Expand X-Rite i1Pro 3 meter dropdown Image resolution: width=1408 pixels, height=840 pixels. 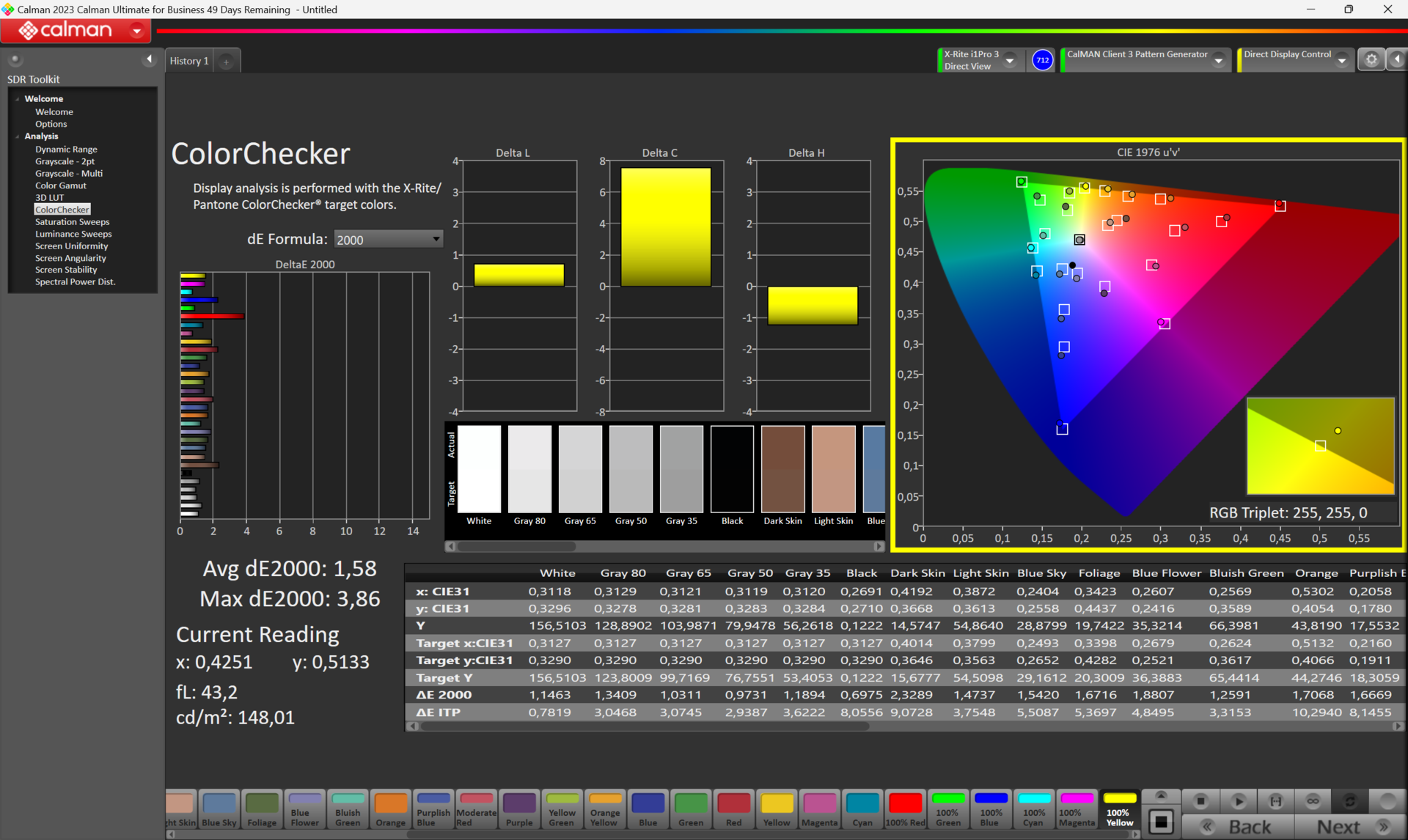click(1010, 60)
